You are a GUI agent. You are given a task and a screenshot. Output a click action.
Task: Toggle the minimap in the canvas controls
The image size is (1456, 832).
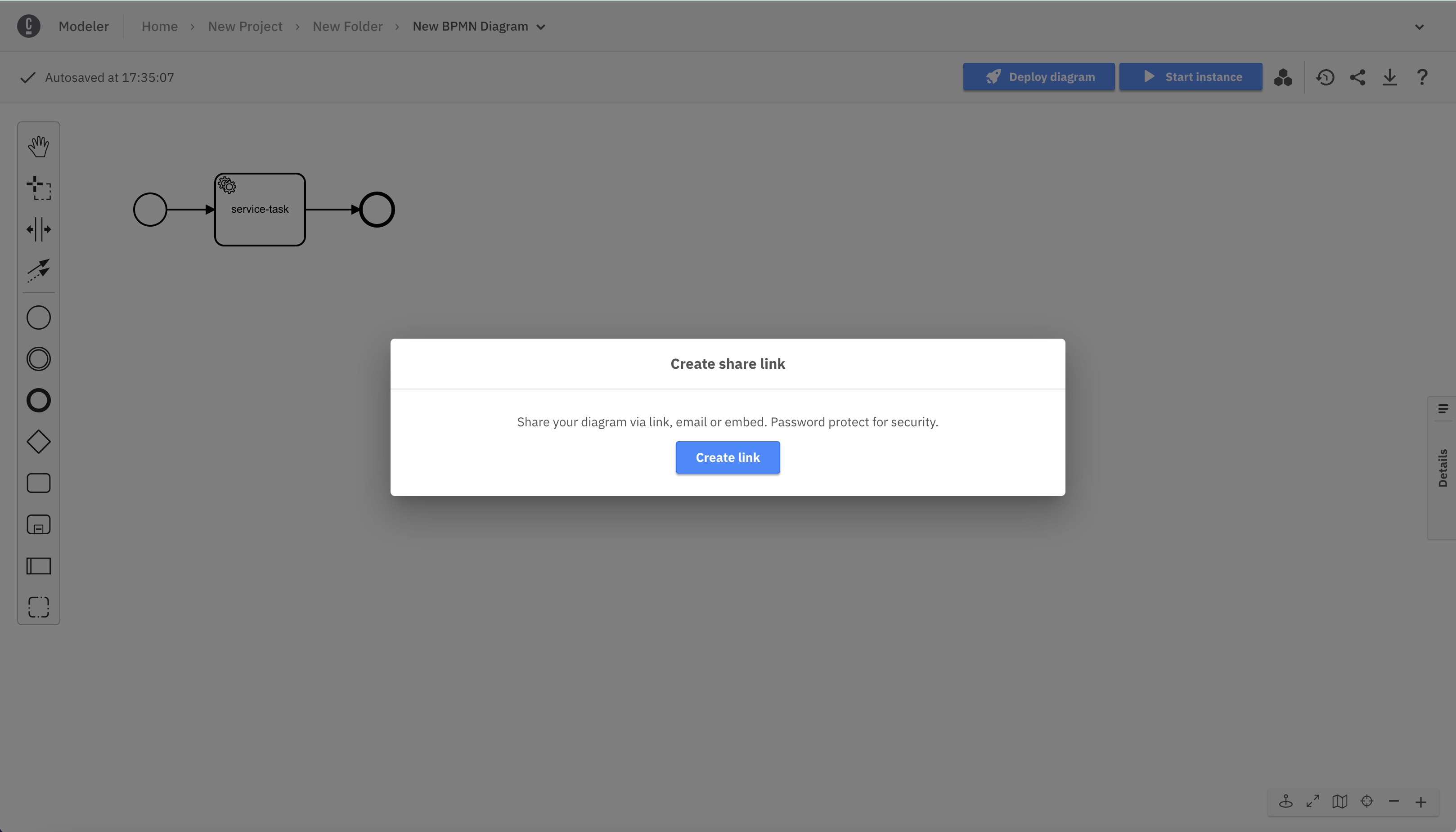(x=1340, y=801)
